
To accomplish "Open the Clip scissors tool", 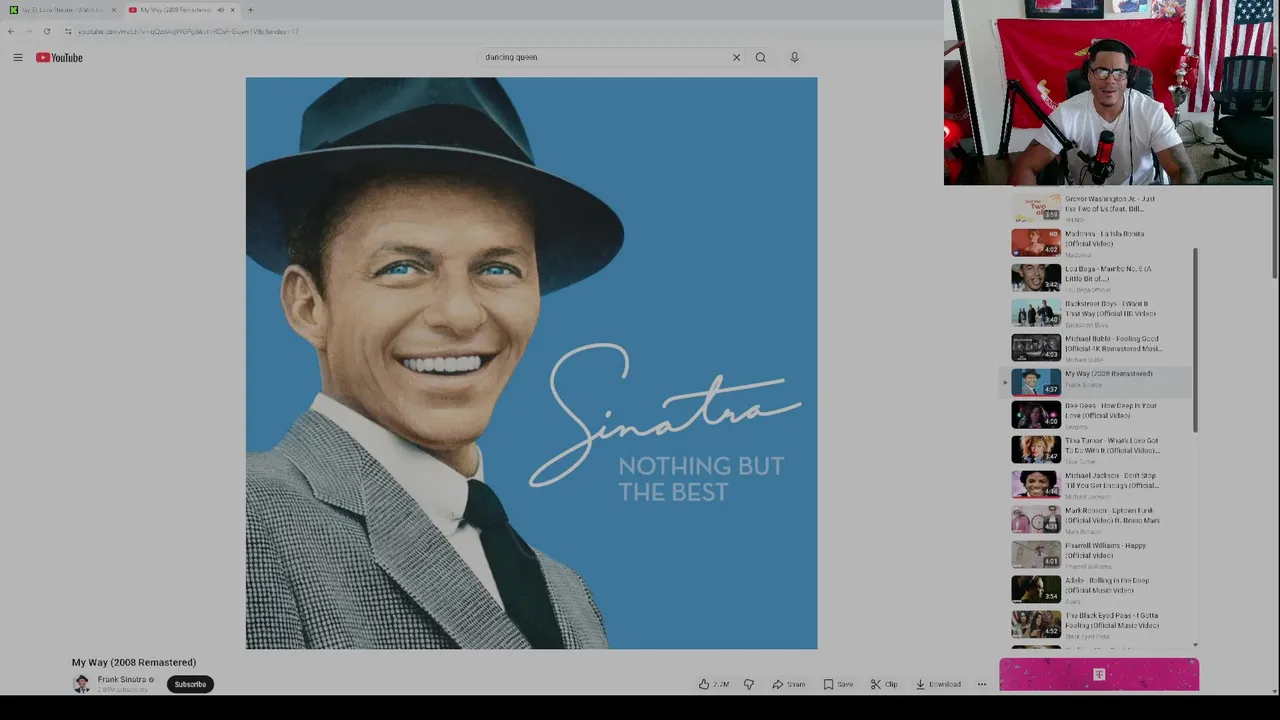I will coord(884,684).
